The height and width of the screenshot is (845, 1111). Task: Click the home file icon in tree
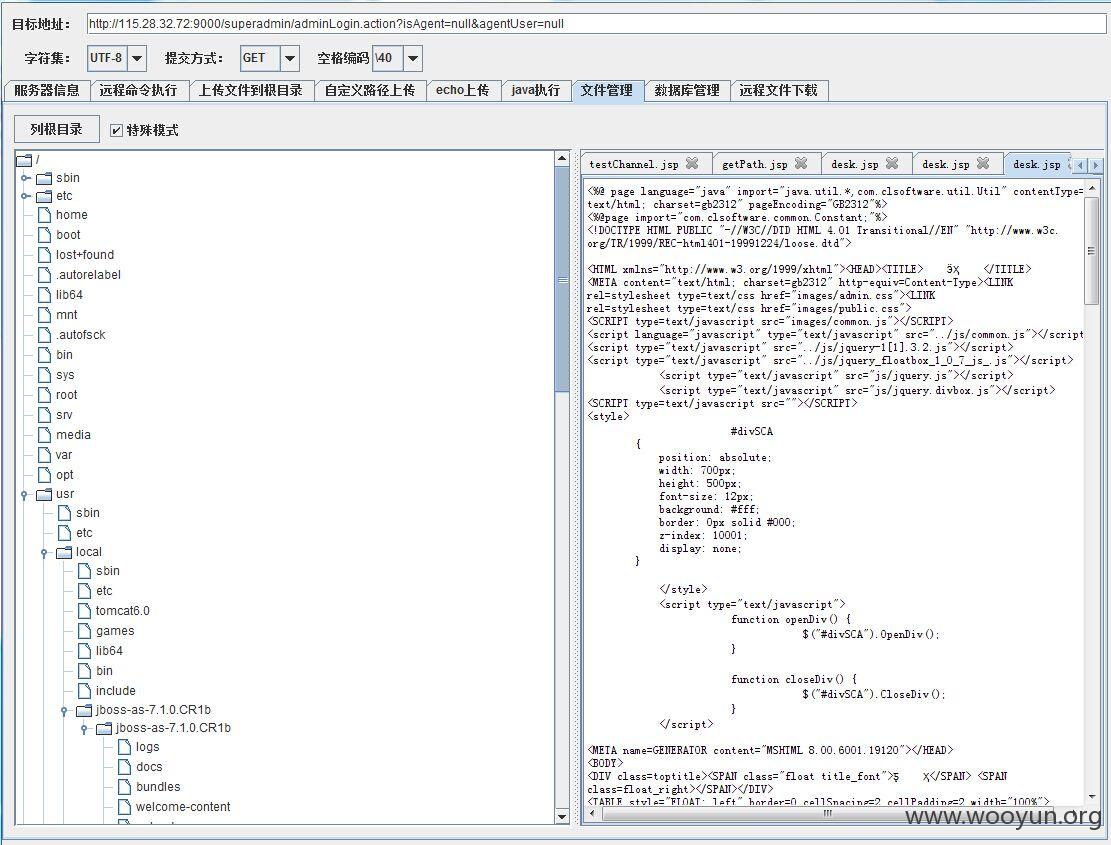[x=44, y=215]
